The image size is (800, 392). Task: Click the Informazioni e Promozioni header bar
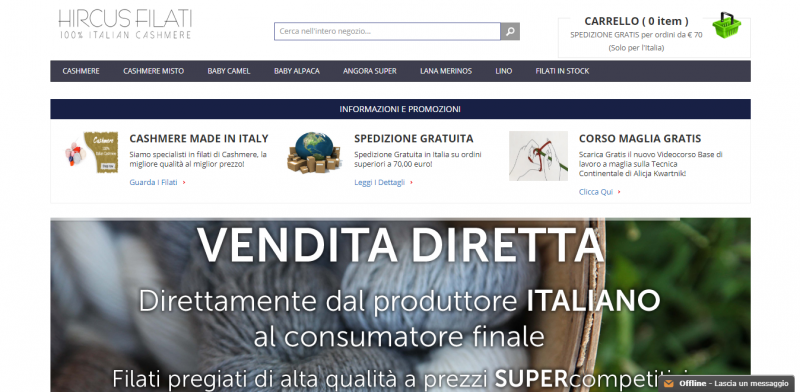click(x=401, y=109)
